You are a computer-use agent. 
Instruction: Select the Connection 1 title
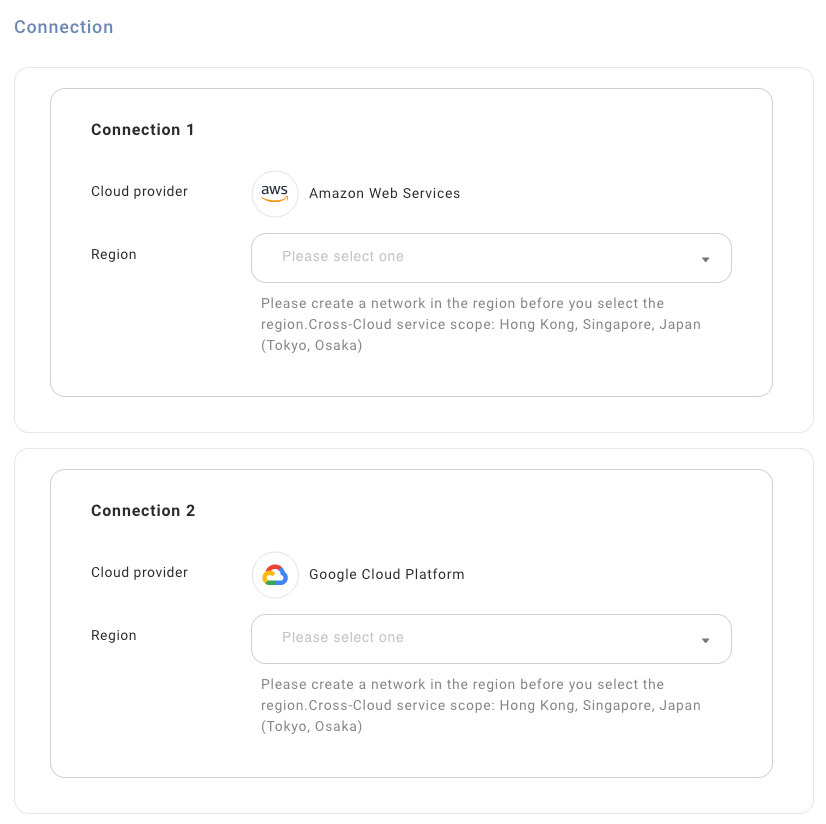[143, 130]
